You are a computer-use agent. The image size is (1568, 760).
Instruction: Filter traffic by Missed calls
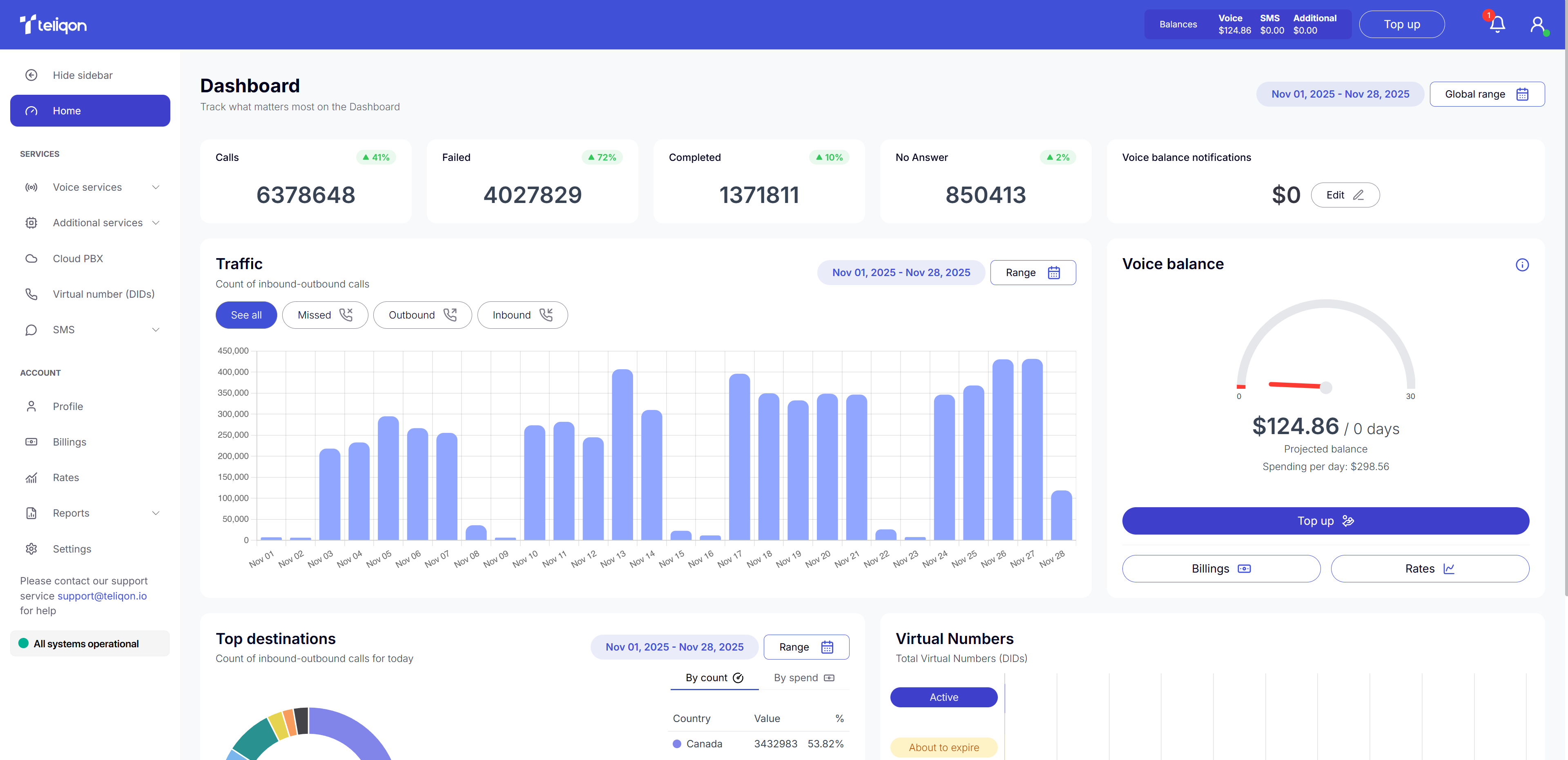click(x=325, y=315)
